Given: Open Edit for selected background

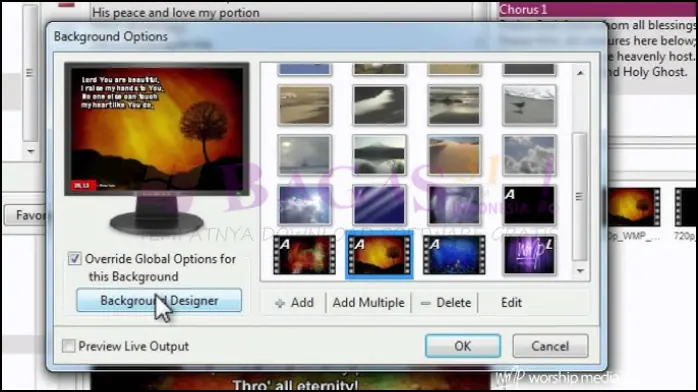Looking at the screenshot, I should tap(511, 303).
